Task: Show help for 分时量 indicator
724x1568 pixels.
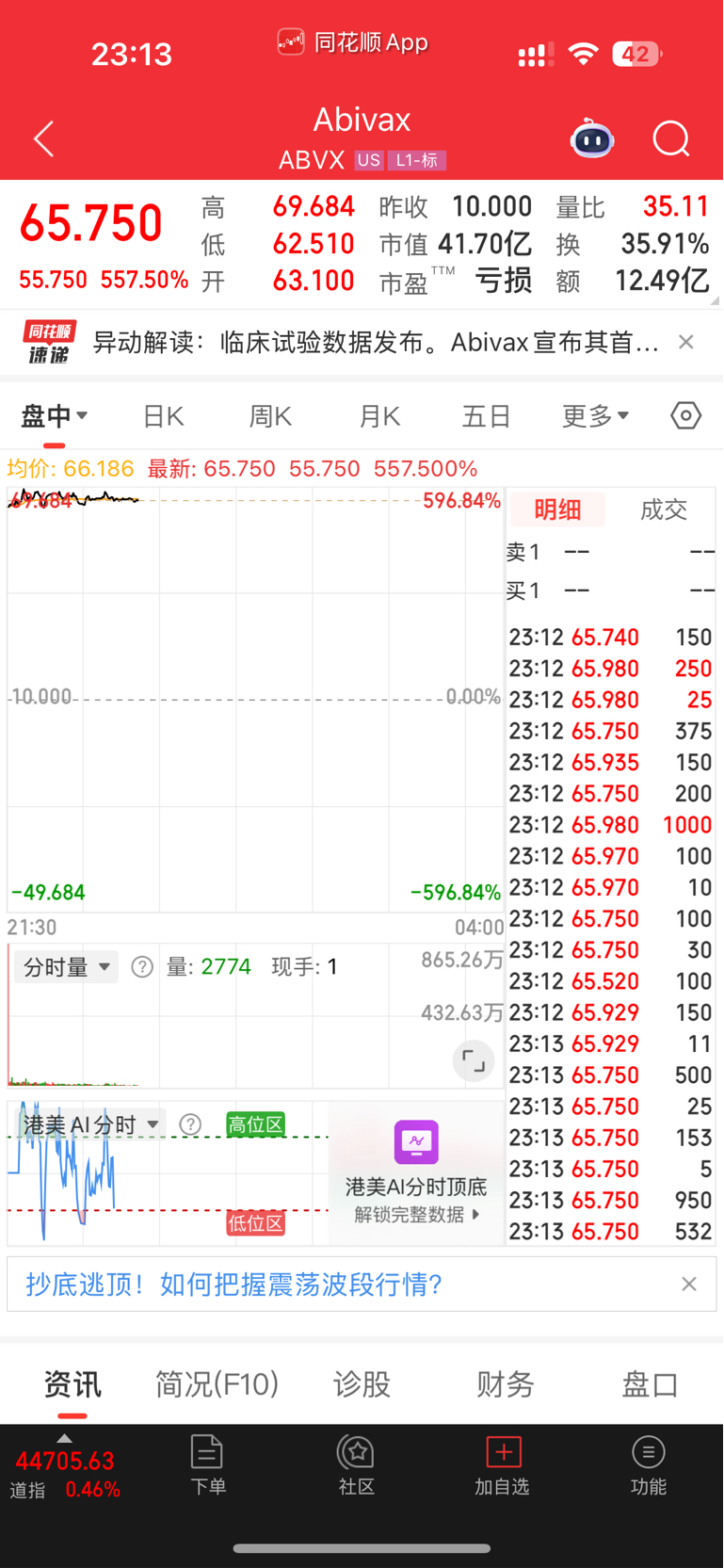Action: tap(142, 967)
